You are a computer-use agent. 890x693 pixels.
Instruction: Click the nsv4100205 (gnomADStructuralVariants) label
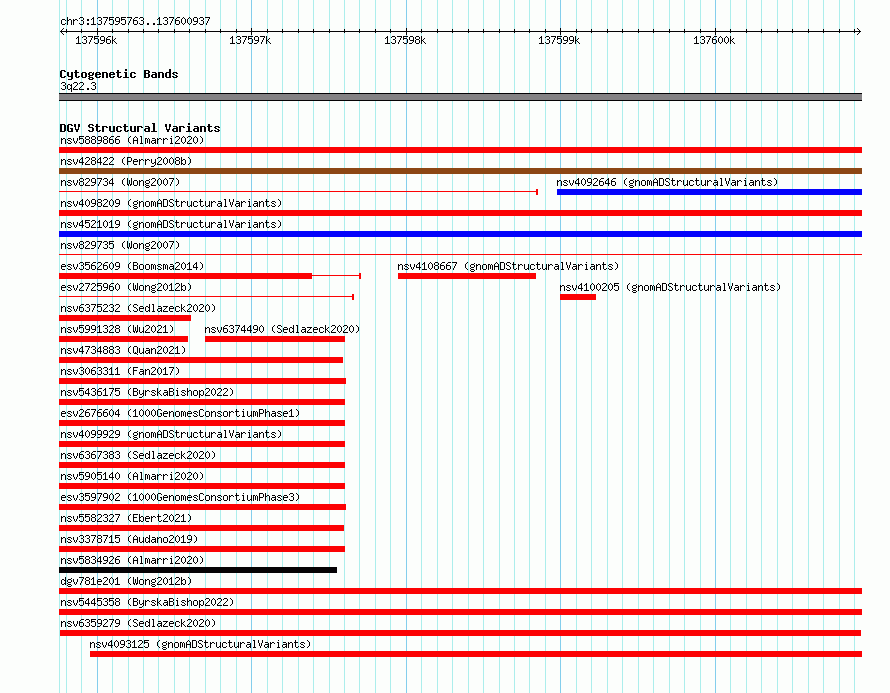[x=670, y=287]
